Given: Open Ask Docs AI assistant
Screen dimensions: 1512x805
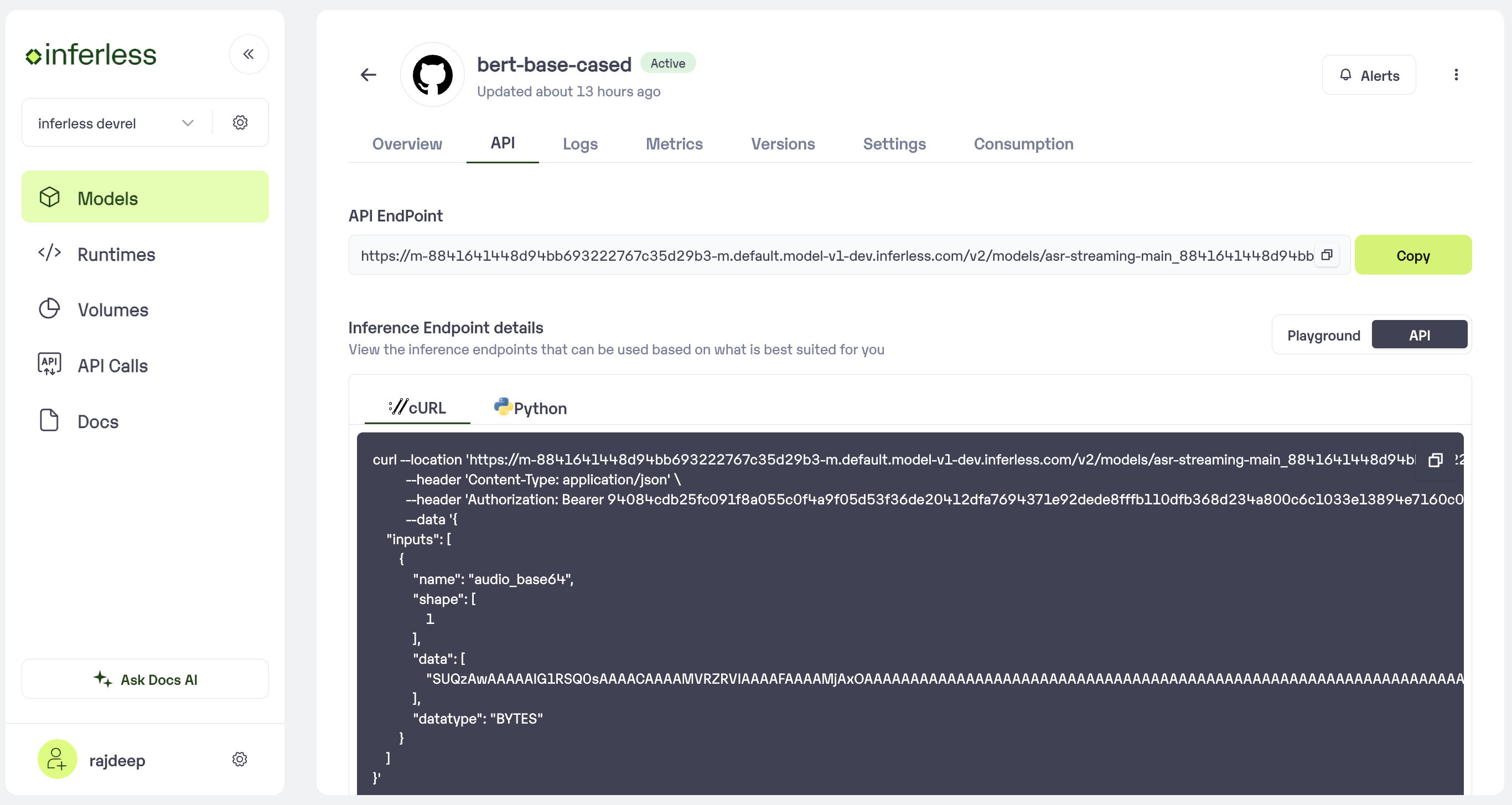Looking at the screenshot, I should (x=145, y=679).
